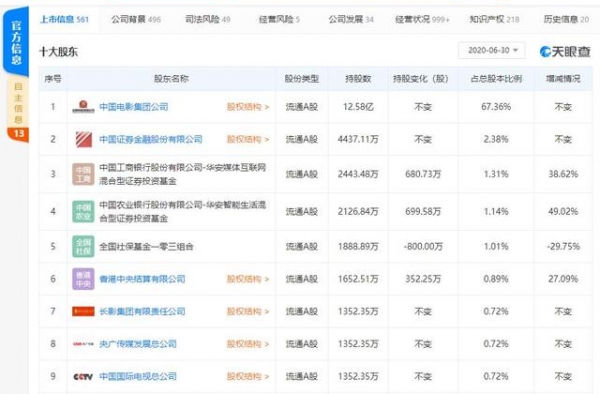
Task: Open the 历史信息 tab
Action: tap(566, 19)
